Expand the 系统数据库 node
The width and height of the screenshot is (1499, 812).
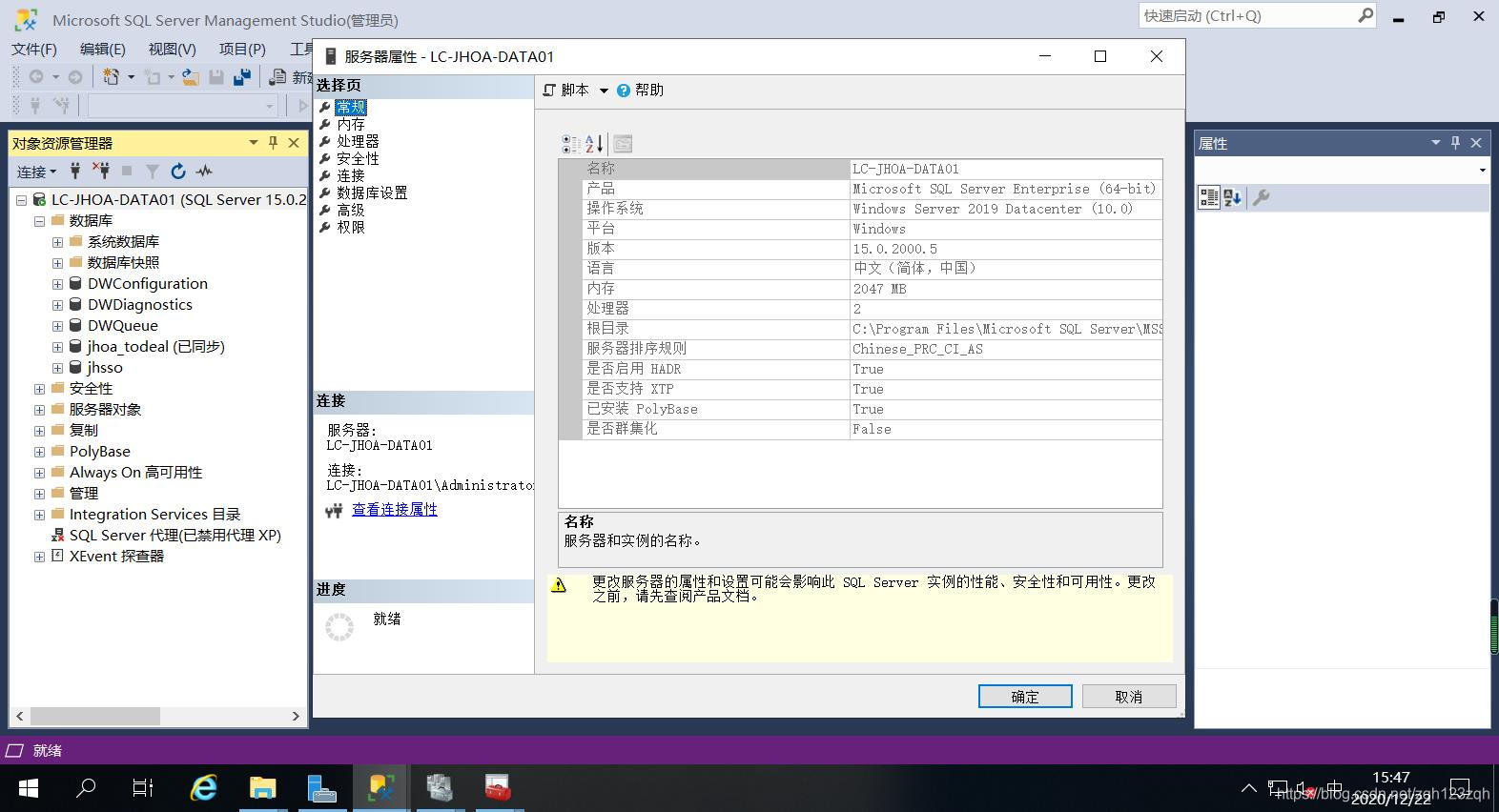(x=57, y=242)
